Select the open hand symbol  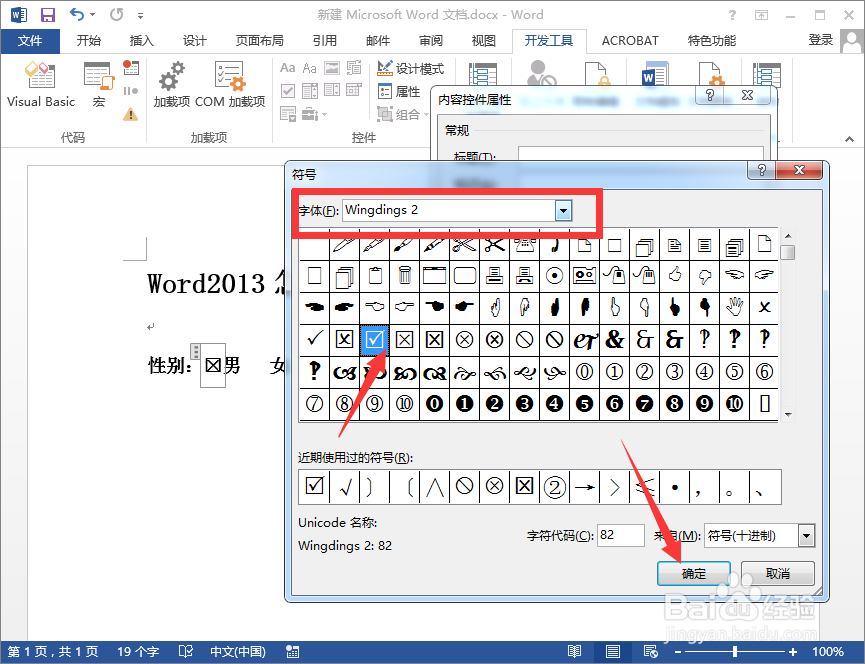tap(734, 307)
